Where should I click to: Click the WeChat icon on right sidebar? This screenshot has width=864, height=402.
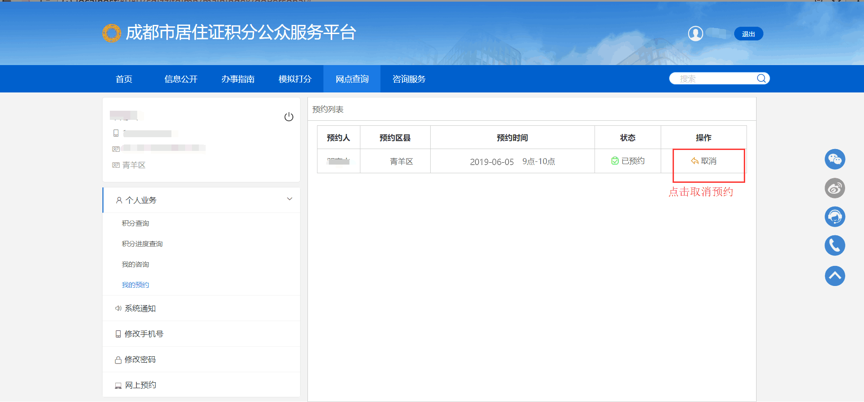click(834, 159)
